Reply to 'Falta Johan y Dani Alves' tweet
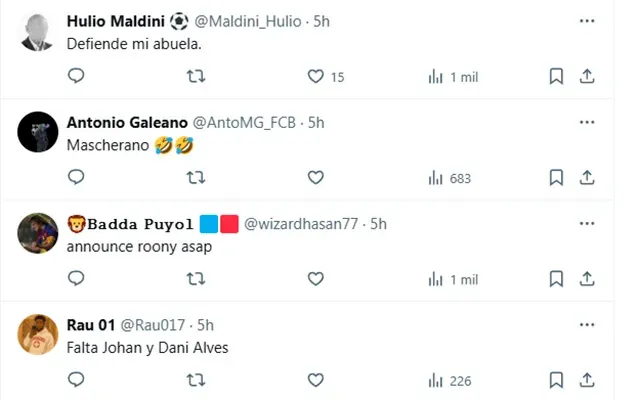The width and height of the screenshot is (640, 400). pos(76,380)
